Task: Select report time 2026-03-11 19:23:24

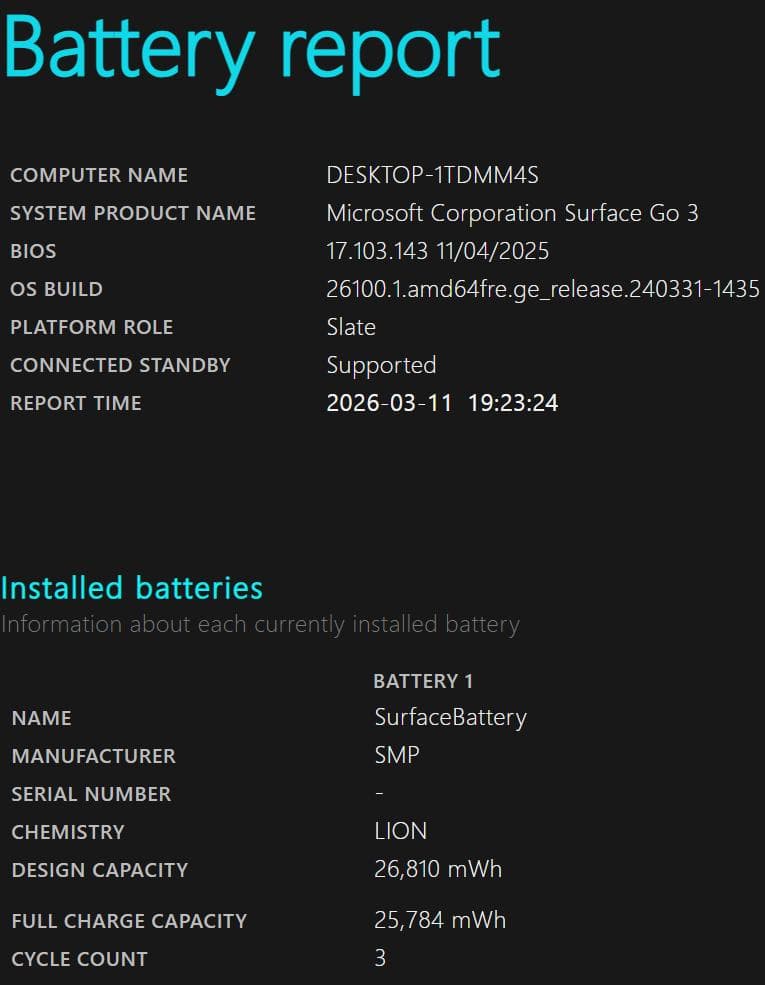Action: click(442, 403)
